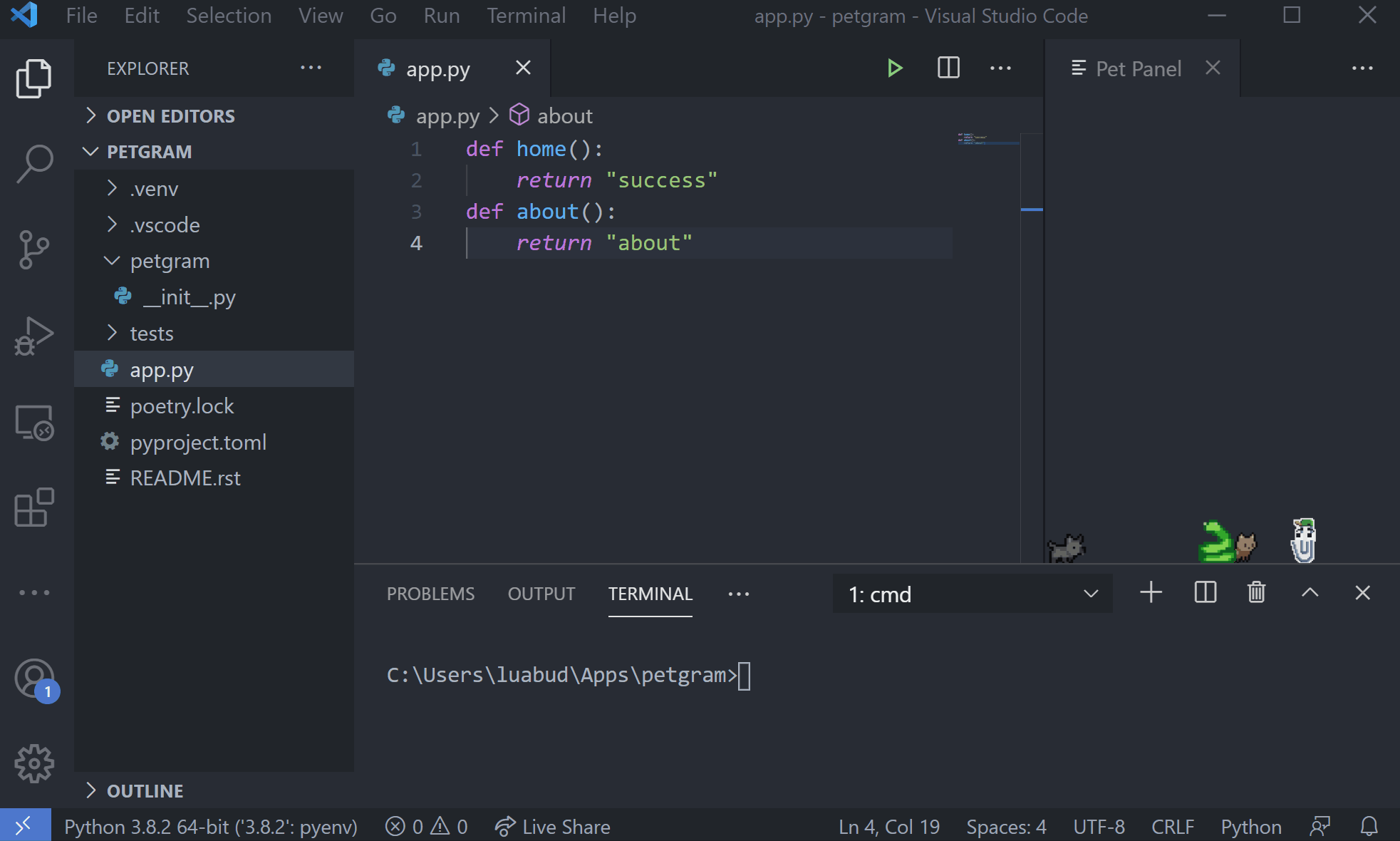Start a Live Share session from the status bar
1400x841 pixels.
553,826
